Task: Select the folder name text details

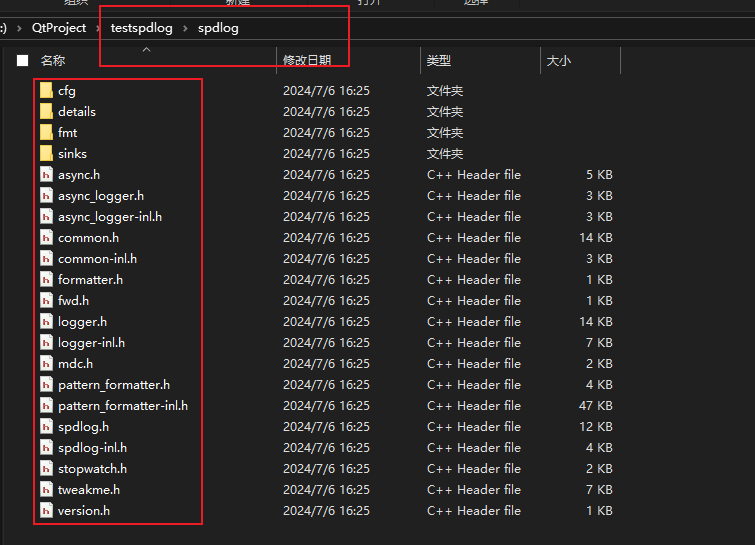Action: pyautogui.click(x=77, y=112)
